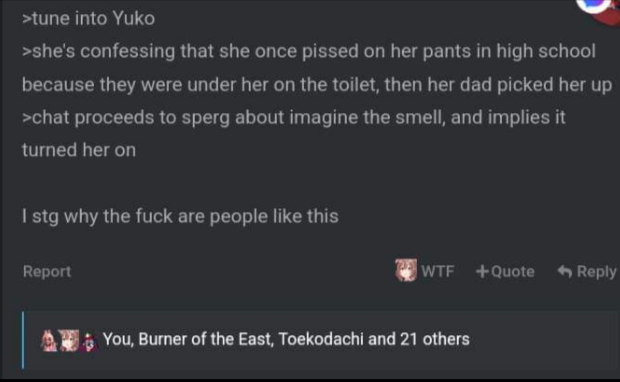Click the blue border of reactions bar
The height and width of the screenshot is (382, 620).
pyautogui.click(x=23, y=340)
